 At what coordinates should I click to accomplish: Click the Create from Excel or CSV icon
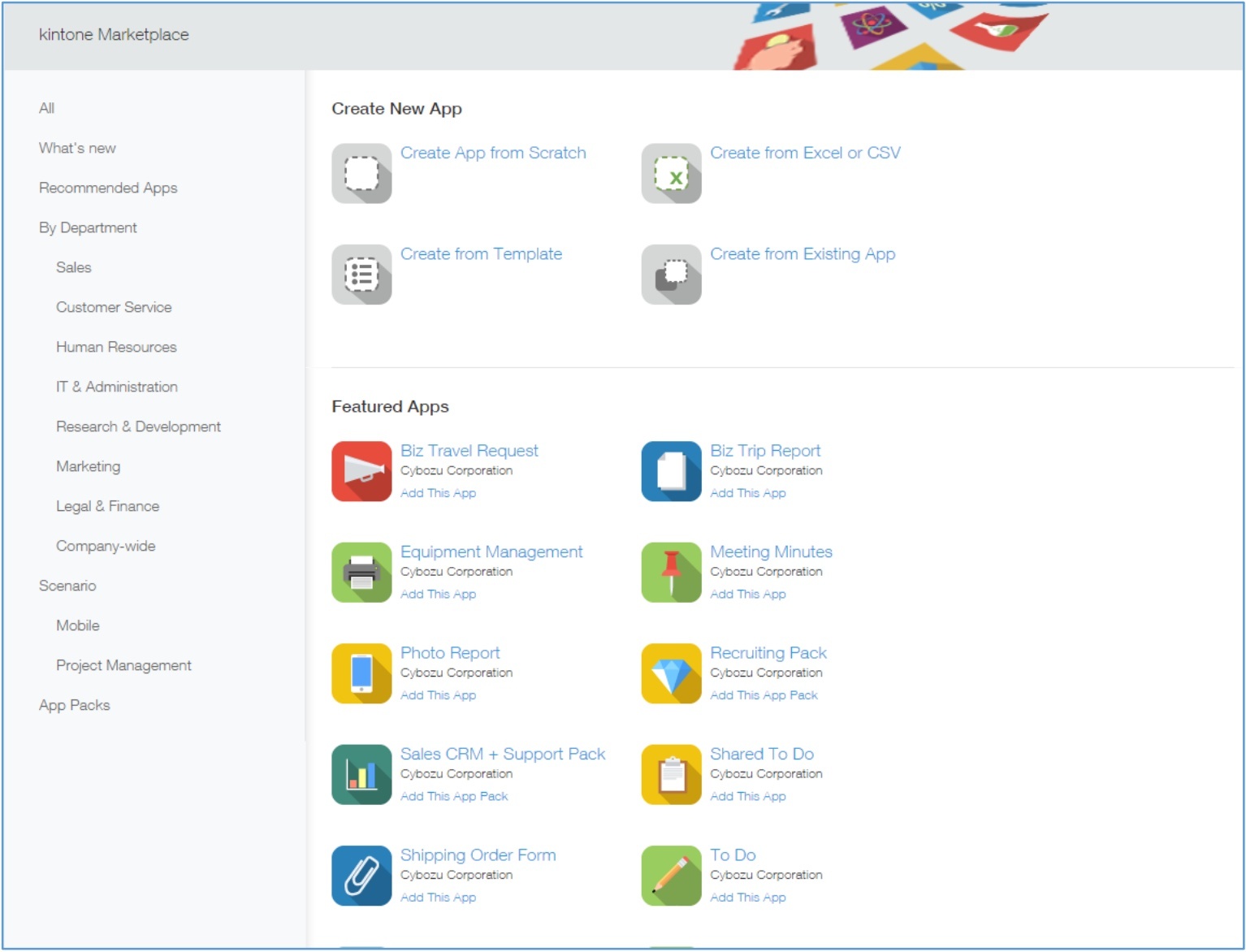point(671,173)
